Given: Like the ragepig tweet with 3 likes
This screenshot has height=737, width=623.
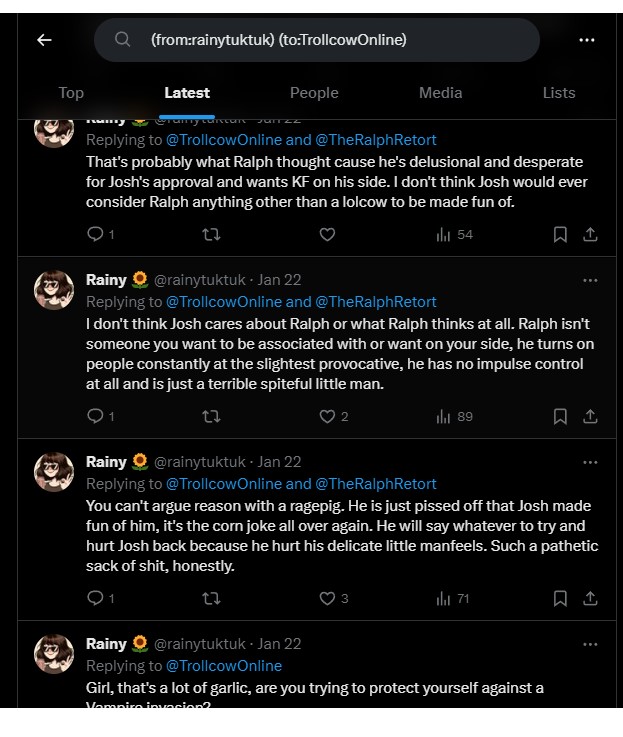Looking at the screenshot, I should point(327,598).
